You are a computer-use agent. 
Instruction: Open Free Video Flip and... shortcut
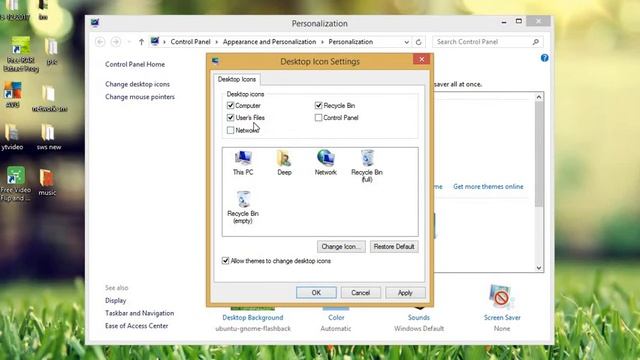16,184
